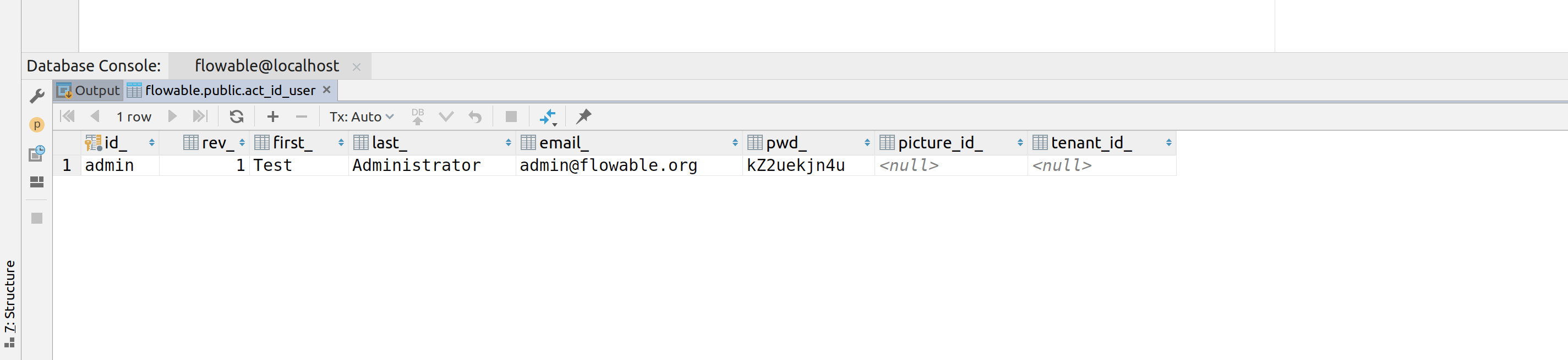Viewport: 1568px width, 360px height.
Task: Pin the result tab with pin icon
Action: point(584,116)
